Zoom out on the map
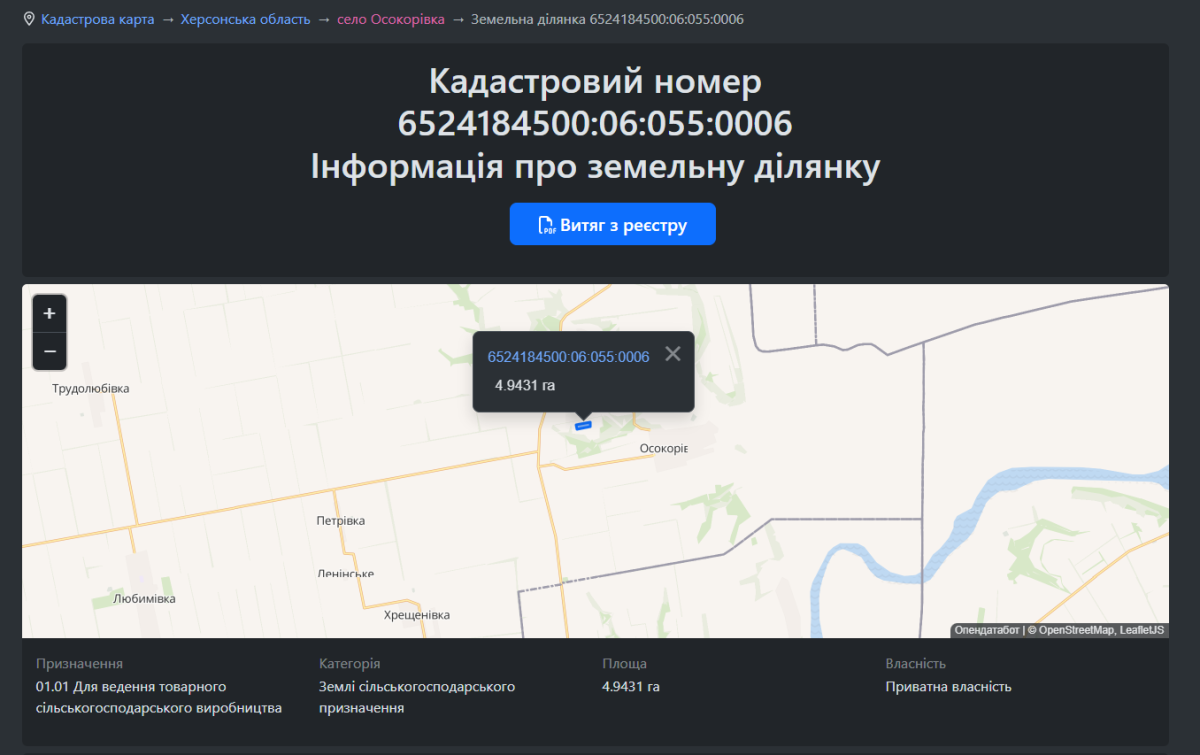Viewport: 1200px width, 755px height. point(49,351)
